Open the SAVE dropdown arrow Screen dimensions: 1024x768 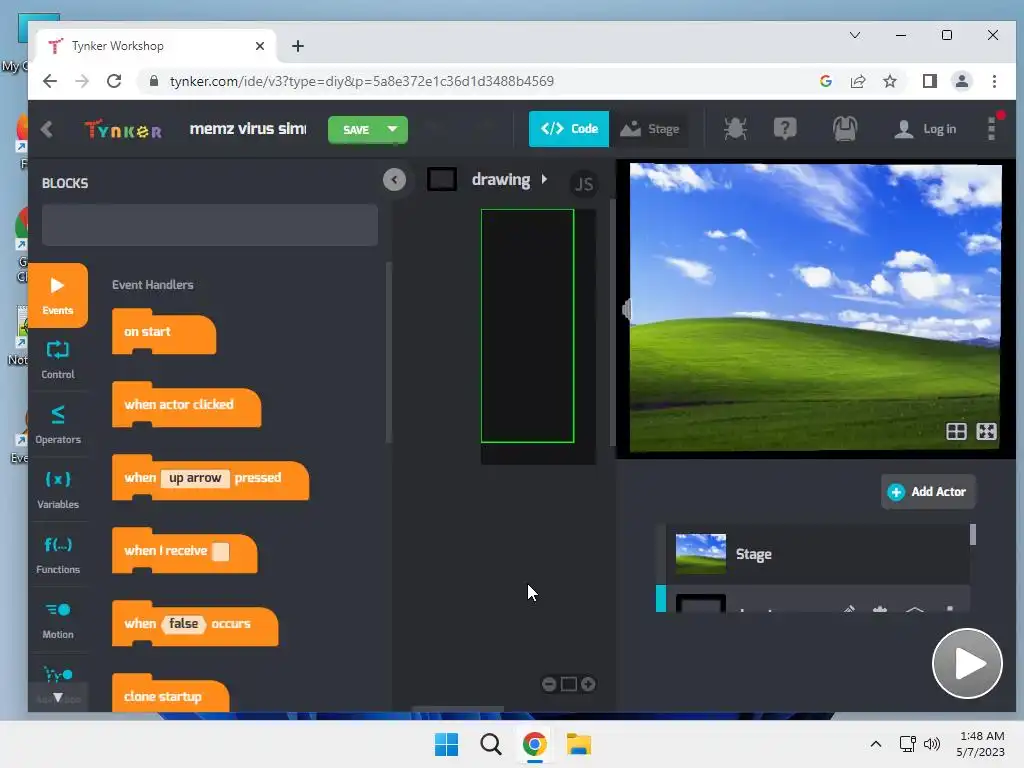[x=392, y=129]
